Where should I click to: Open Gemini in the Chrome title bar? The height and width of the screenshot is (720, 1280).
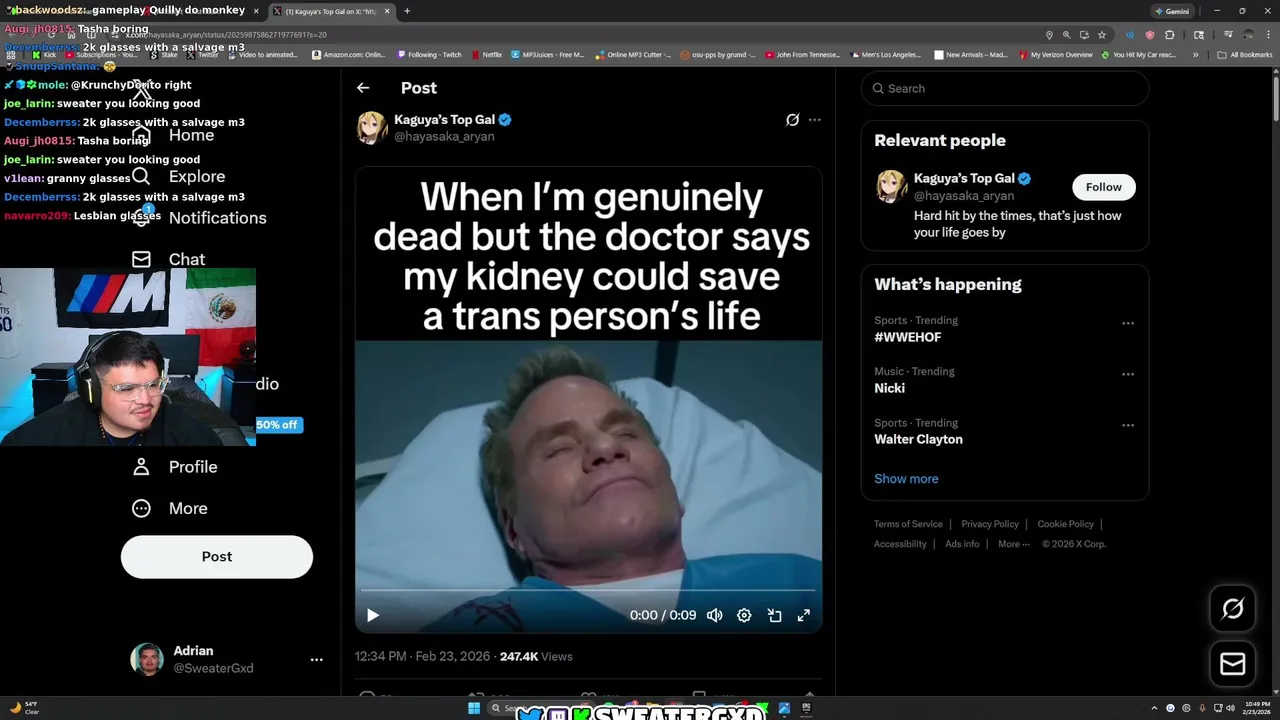[1172, 11]
